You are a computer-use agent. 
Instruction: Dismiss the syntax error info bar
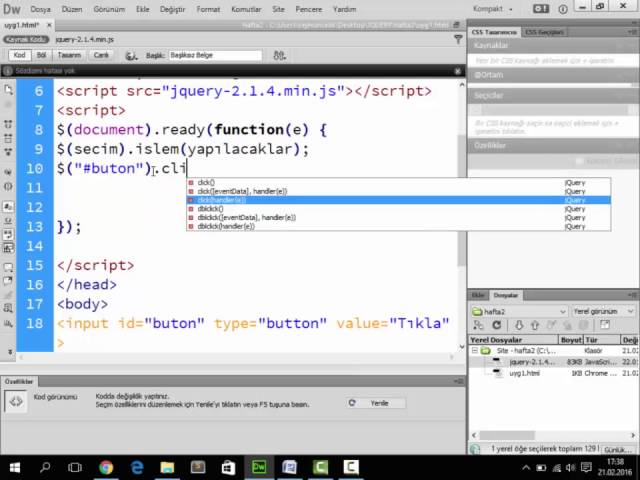point(458,71)
